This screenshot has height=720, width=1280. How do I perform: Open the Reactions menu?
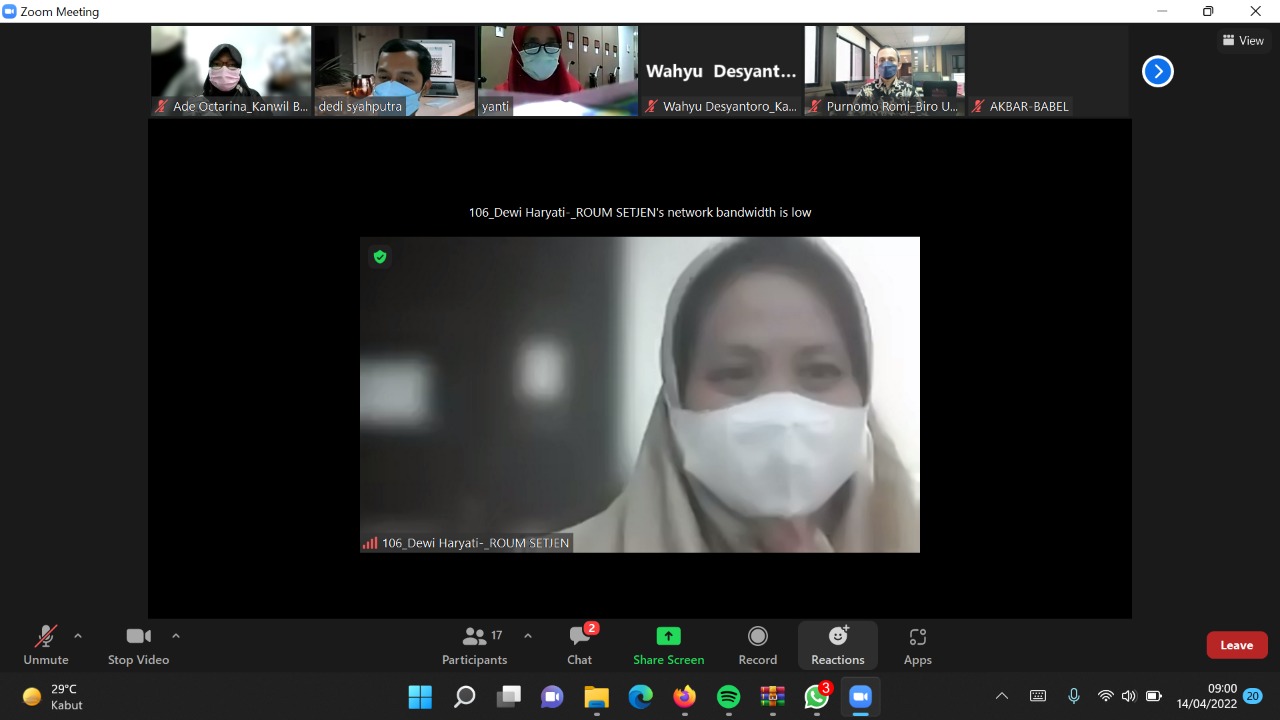coord(838,645)
